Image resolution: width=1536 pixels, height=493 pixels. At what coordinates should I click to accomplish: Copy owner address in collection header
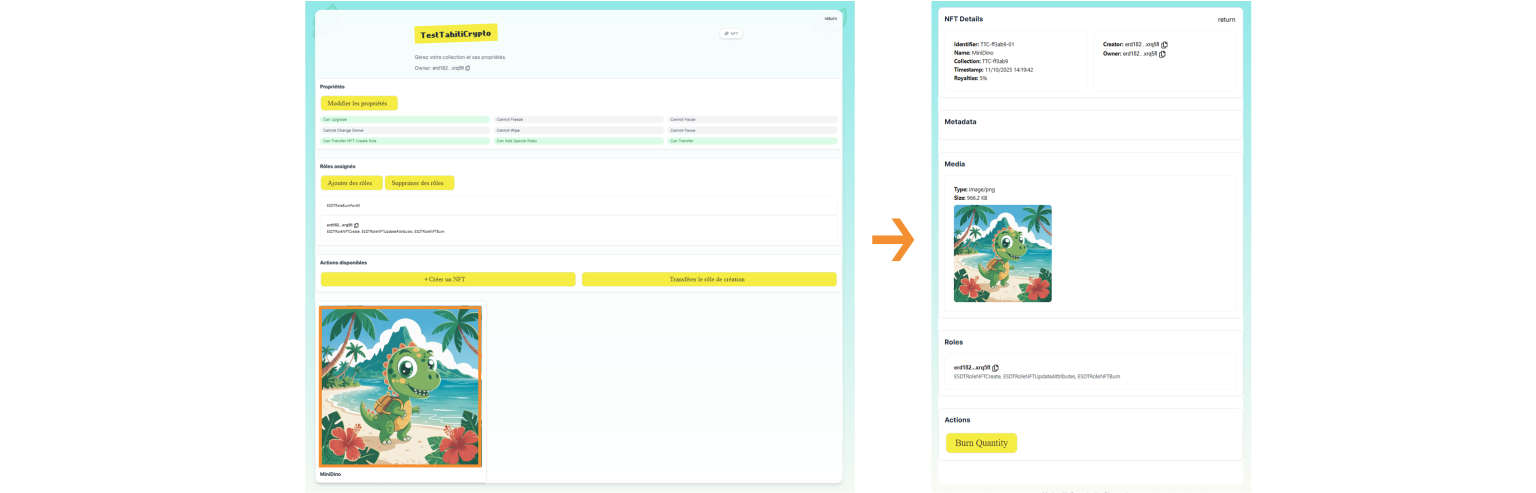point(468,68)
